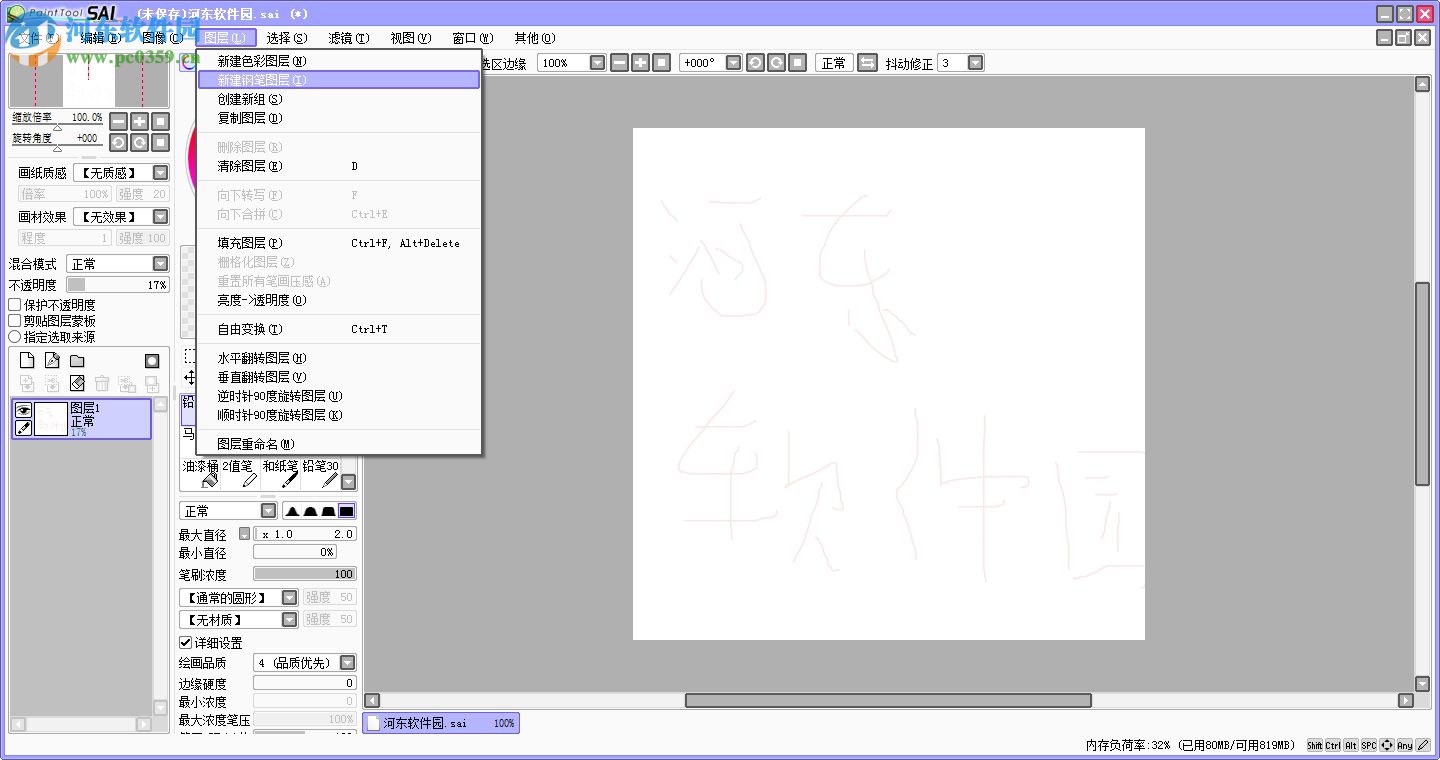Uncheck 详细设置 checkbox
1440x760 pixels.
(x=185, y=643)
